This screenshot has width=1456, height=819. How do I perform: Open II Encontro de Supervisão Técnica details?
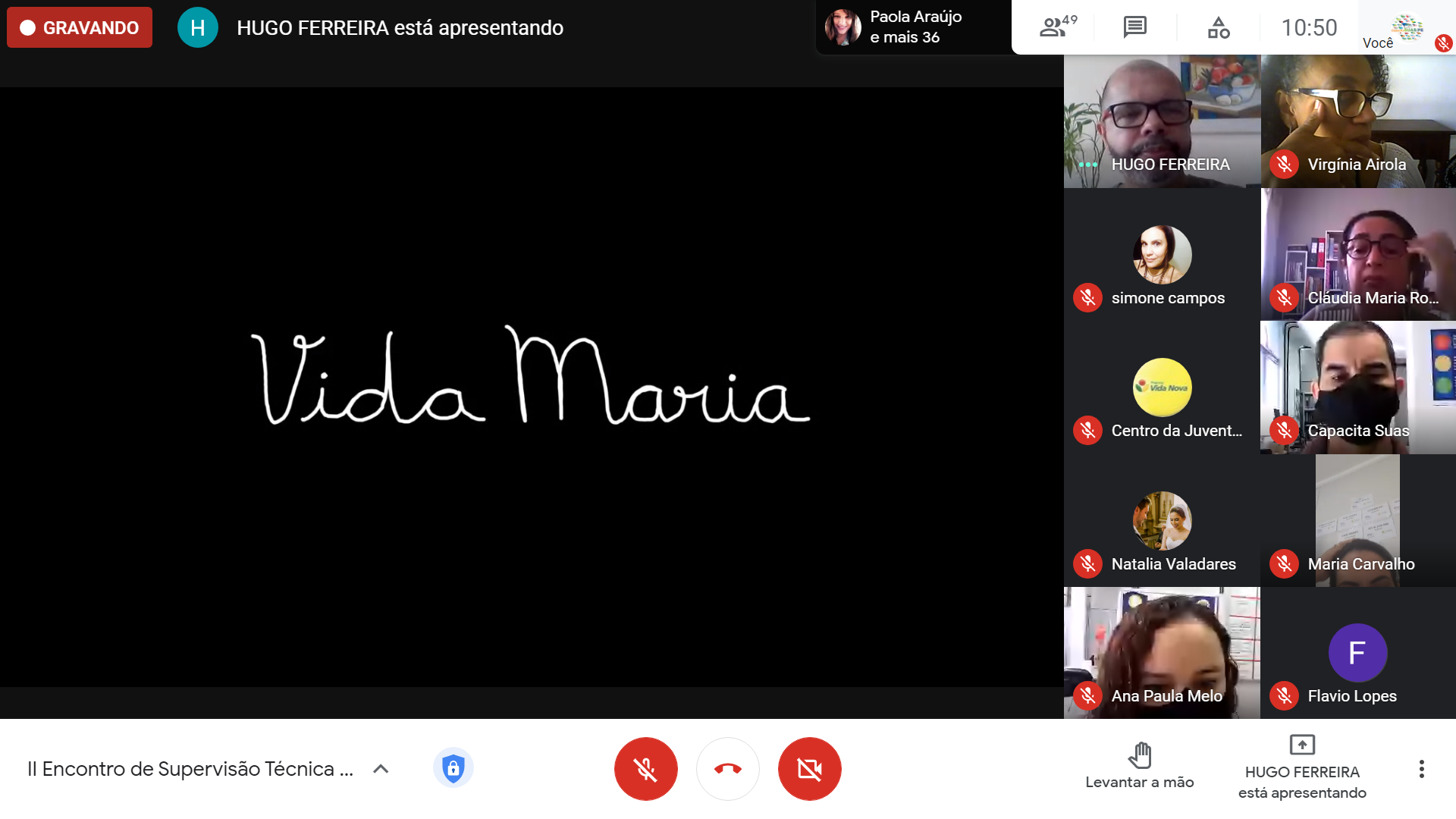(x=190, y=769)
